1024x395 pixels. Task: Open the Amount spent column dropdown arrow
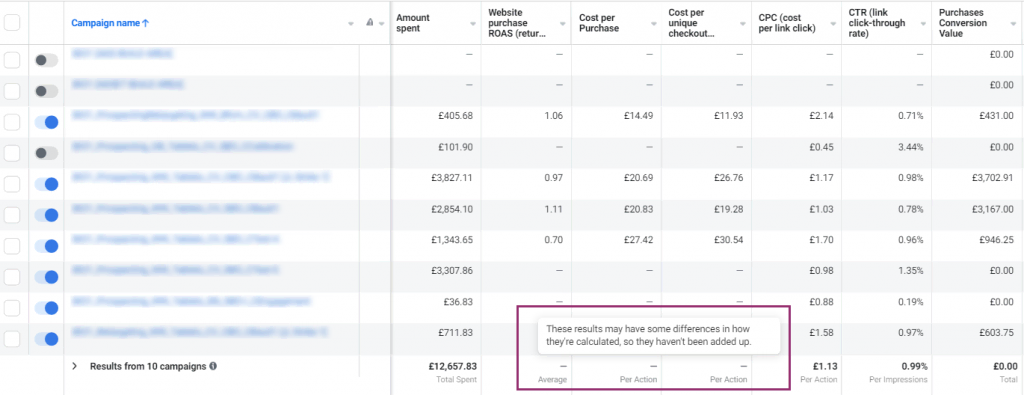(473, 24)
